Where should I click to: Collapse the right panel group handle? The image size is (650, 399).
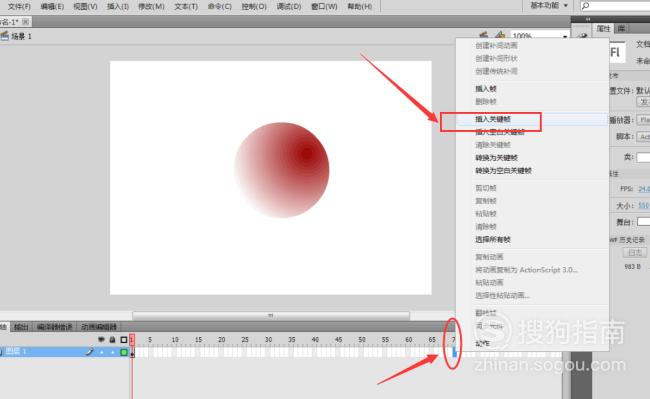coord(588,19)
